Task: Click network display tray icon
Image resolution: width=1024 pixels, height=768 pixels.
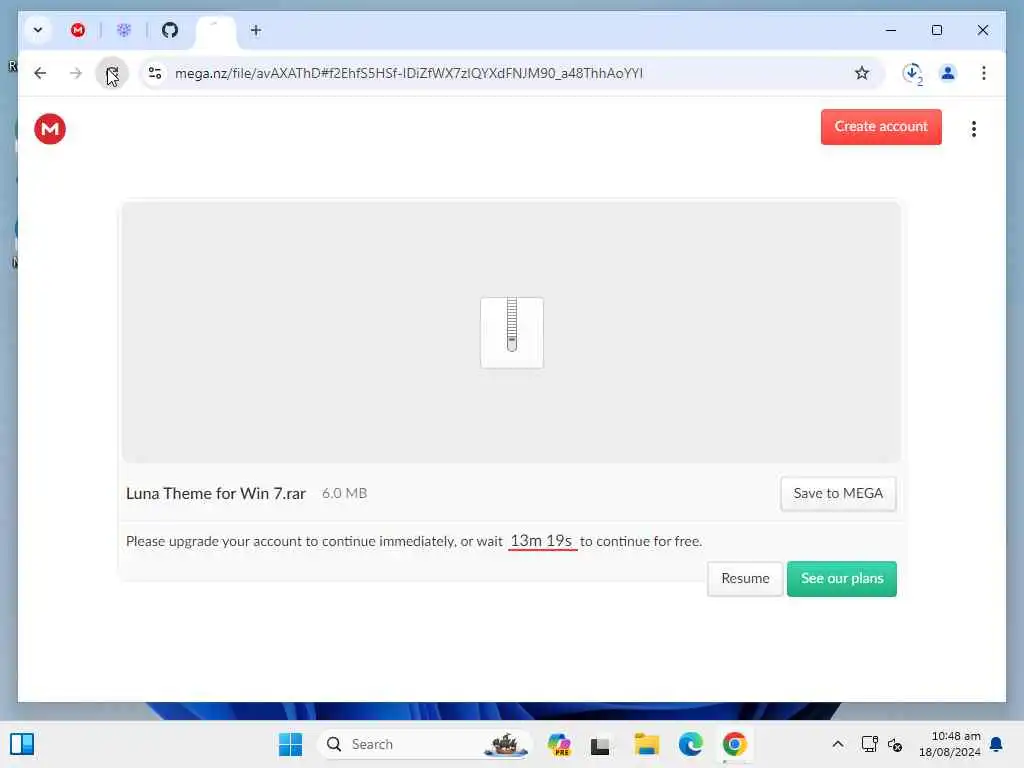Action: [x=870, y=744]
